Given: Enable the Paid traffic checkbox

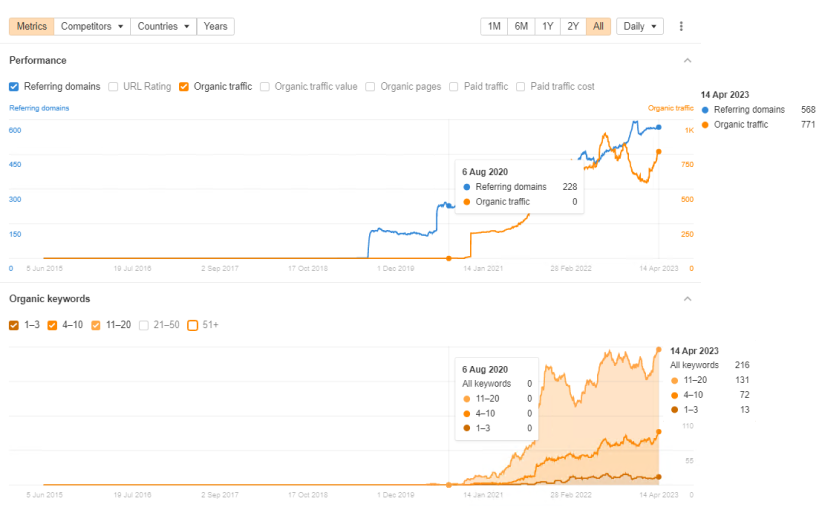Looking at the screenshot, I should pyautogui.click(x=454, y=87).
